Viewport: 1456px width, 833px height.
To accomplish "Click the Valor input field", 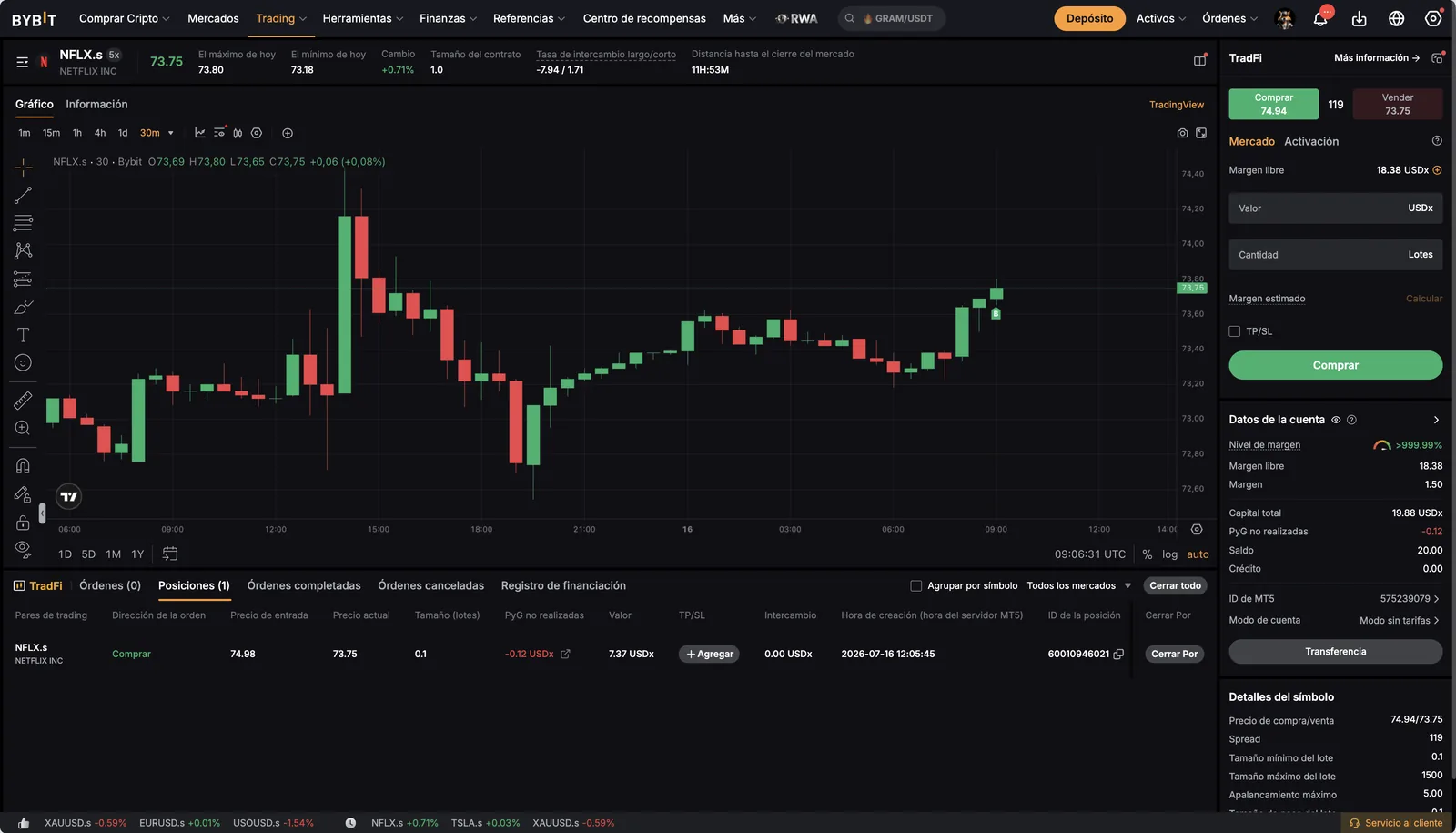I will [x=1335, y=208].
